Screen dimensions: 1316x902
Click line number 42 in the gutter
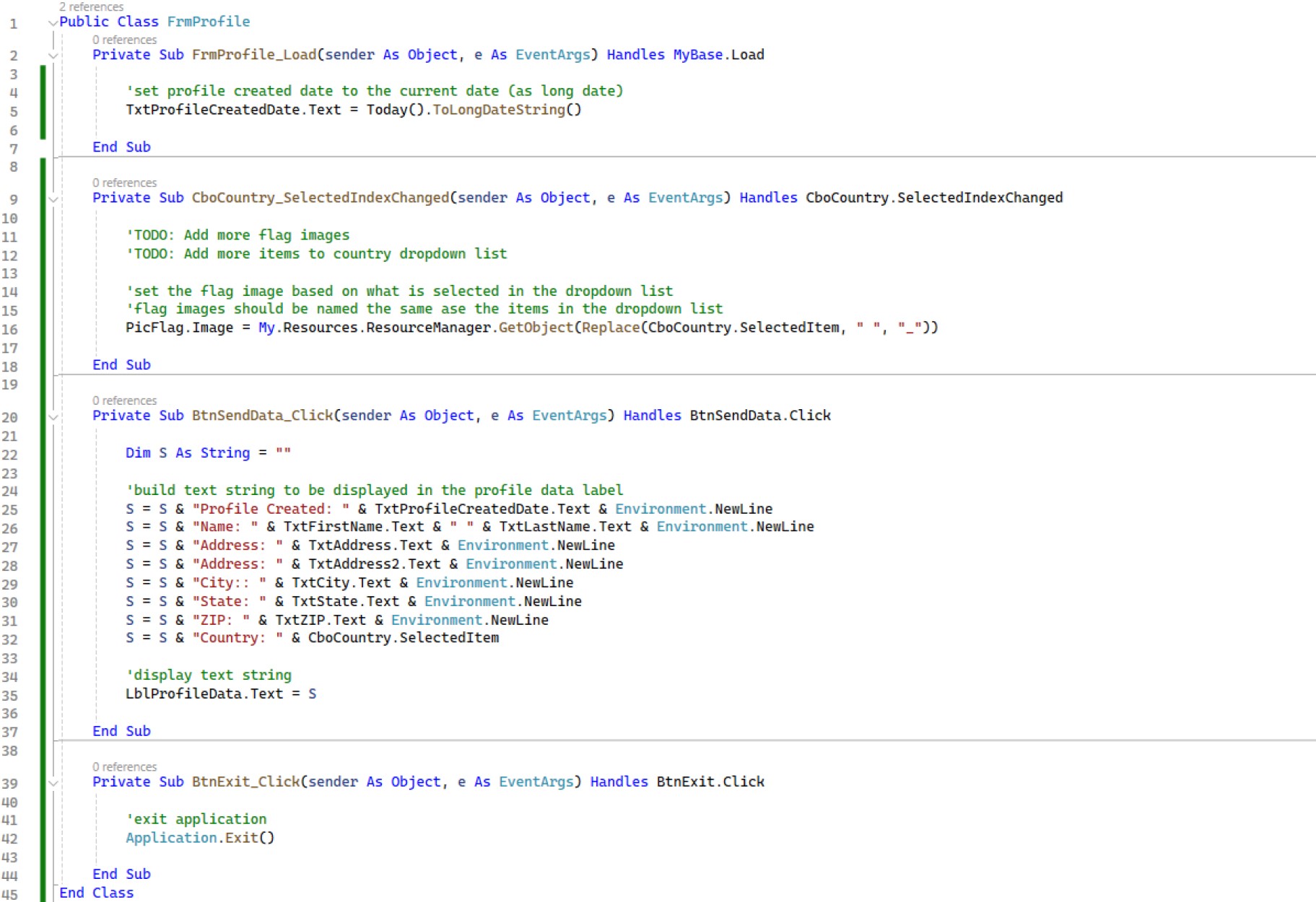(10, 839)
